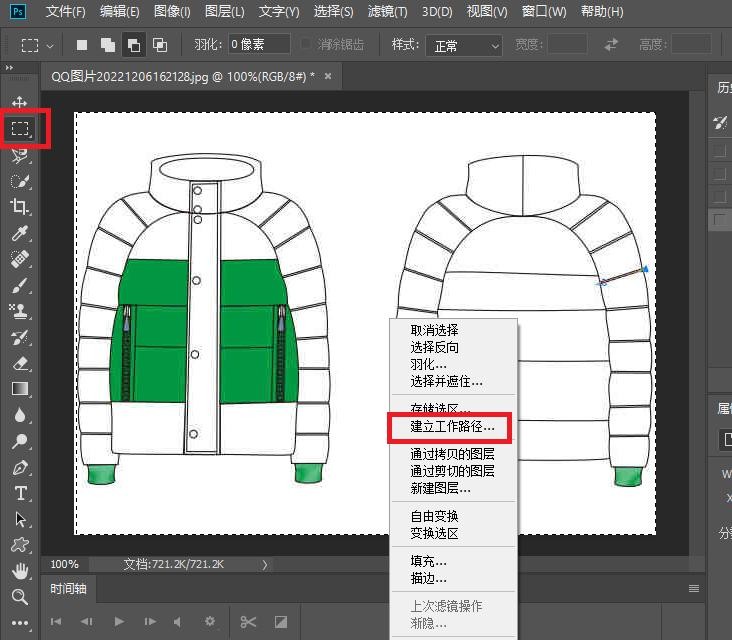
Task: Enable Intersect with Selection mode
Action: click(159, 46)
